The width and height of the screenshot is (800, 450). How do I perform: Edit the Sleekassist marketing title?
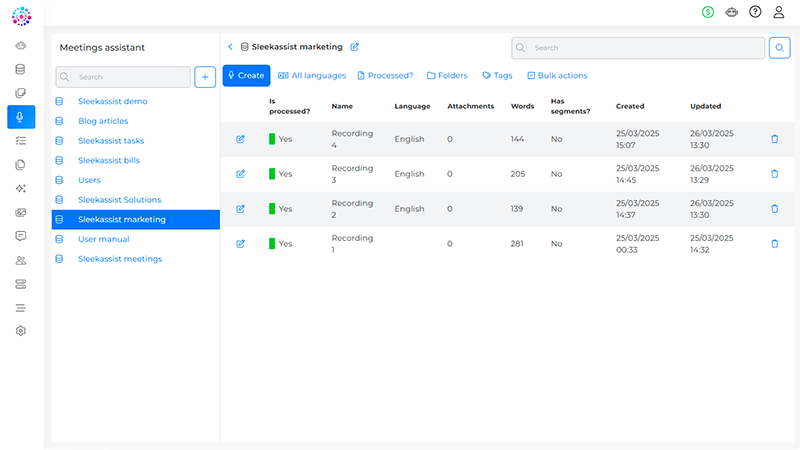(x=355, y=47)
